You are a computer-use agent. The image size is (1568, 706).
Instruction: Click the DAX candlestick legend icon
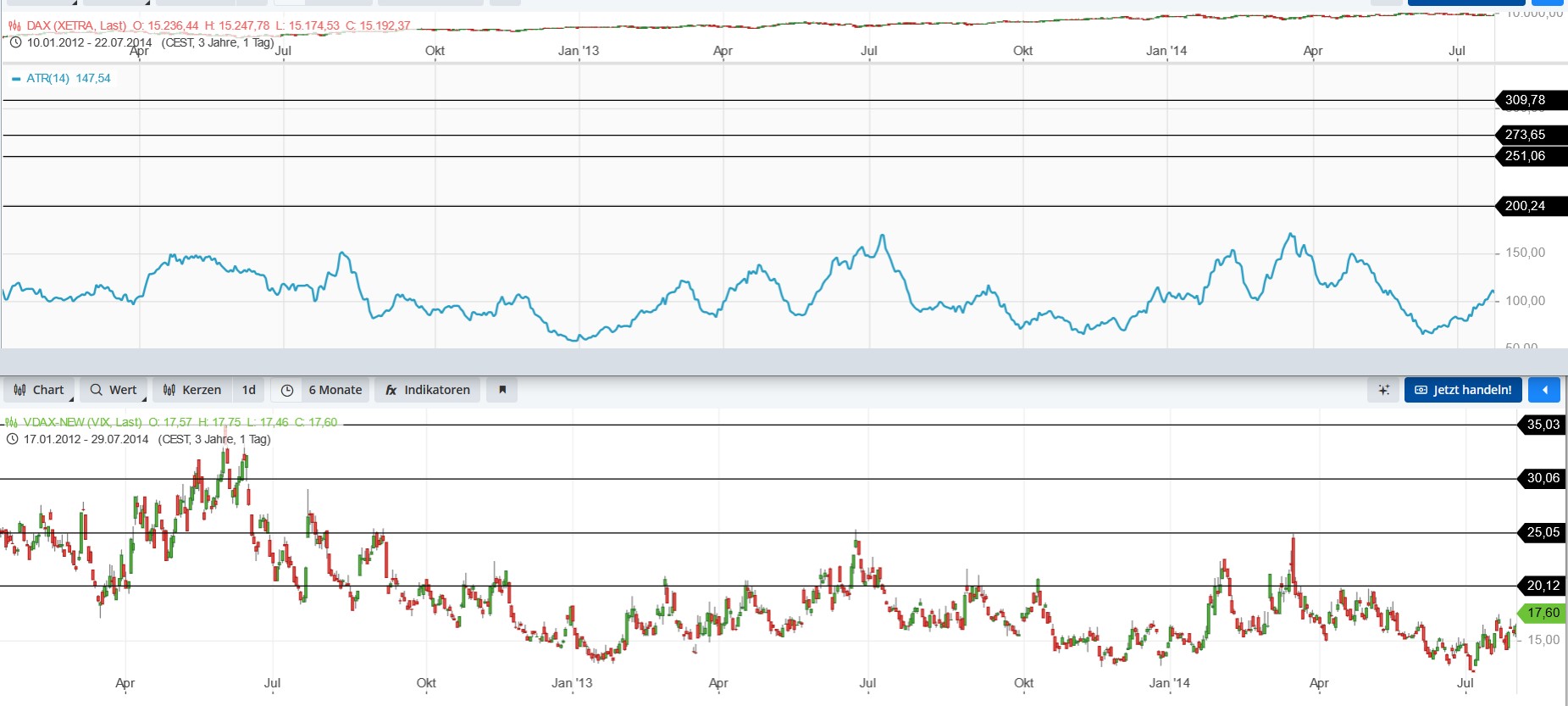14,25
